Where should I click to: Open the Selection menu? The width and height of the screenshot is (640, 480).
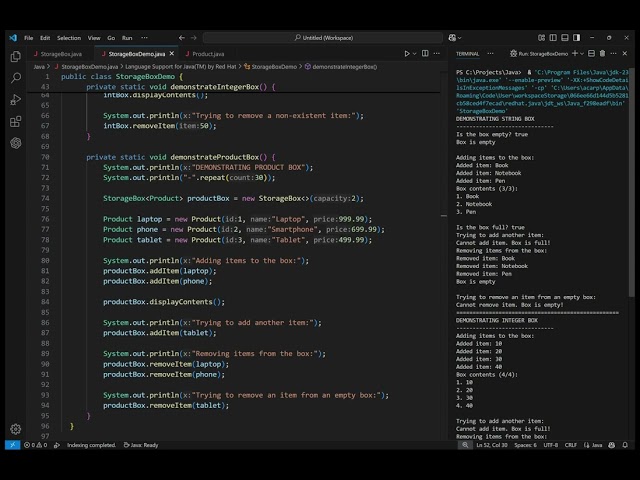pos(69,38)
